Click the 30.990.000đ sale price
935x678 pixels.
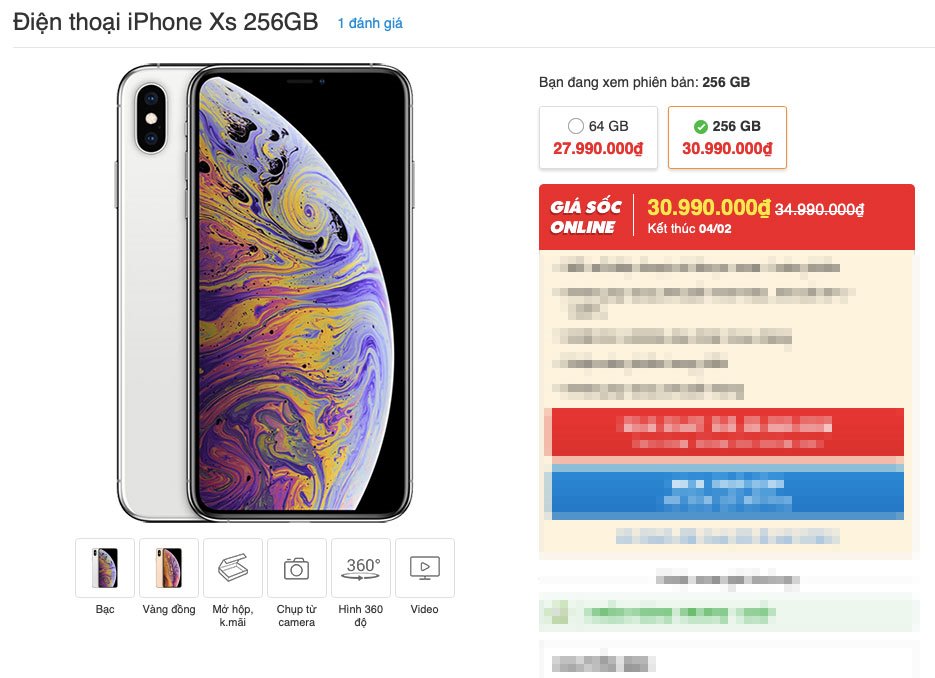tap(709, 207)
